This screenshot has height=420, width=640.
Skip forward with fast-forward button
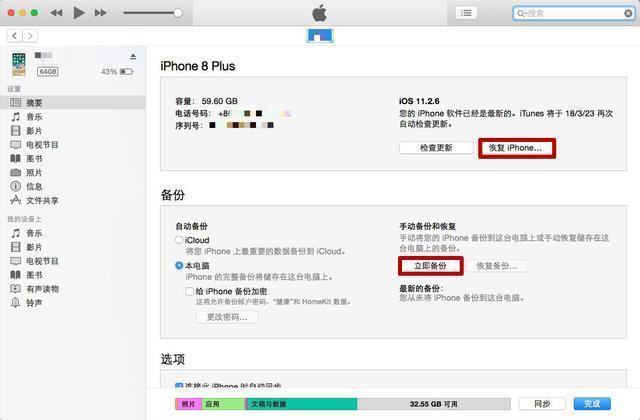tap(100, 13)
